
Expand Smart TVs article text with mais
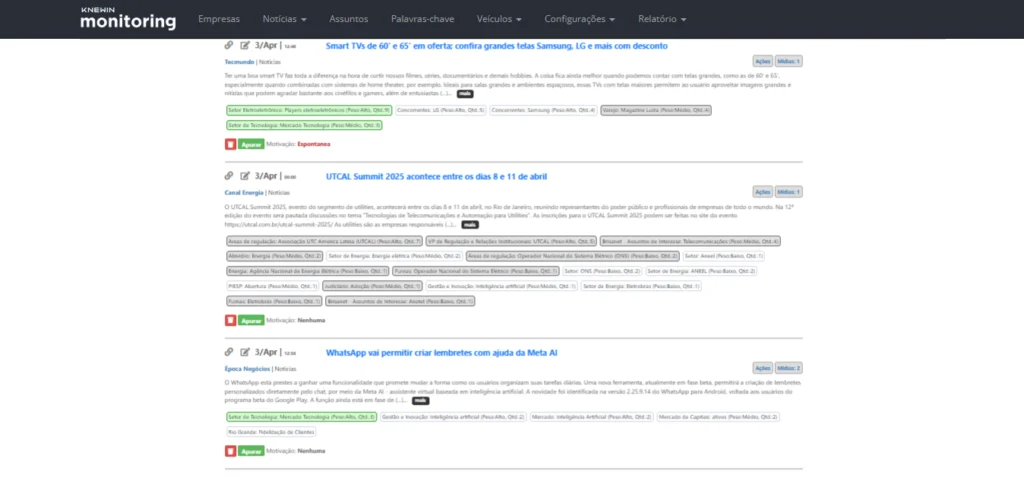pos(465,94)
